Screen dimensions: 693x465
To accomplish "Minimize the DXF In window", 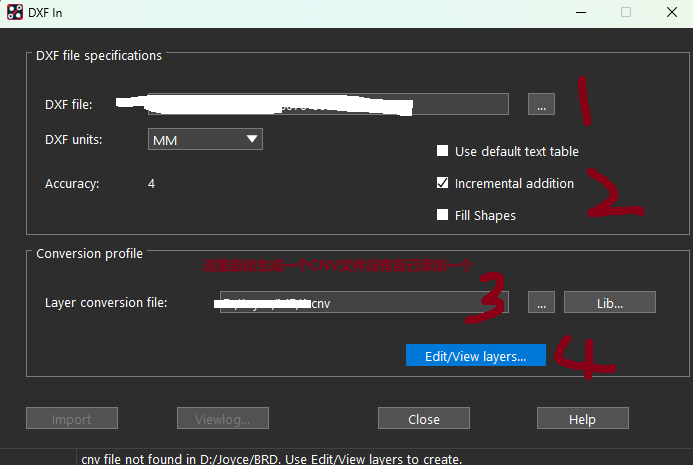I will coord(581,12).
